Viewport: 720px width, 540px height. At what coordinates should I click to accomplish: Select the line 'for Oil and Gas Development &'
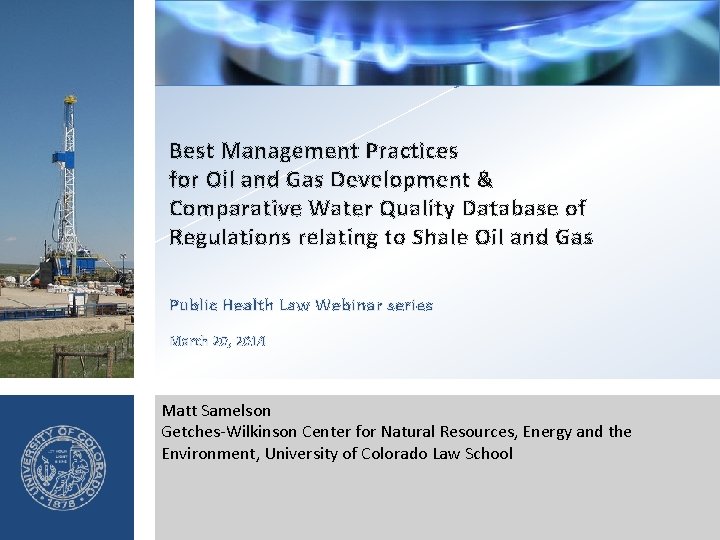[x=331, y=180]
